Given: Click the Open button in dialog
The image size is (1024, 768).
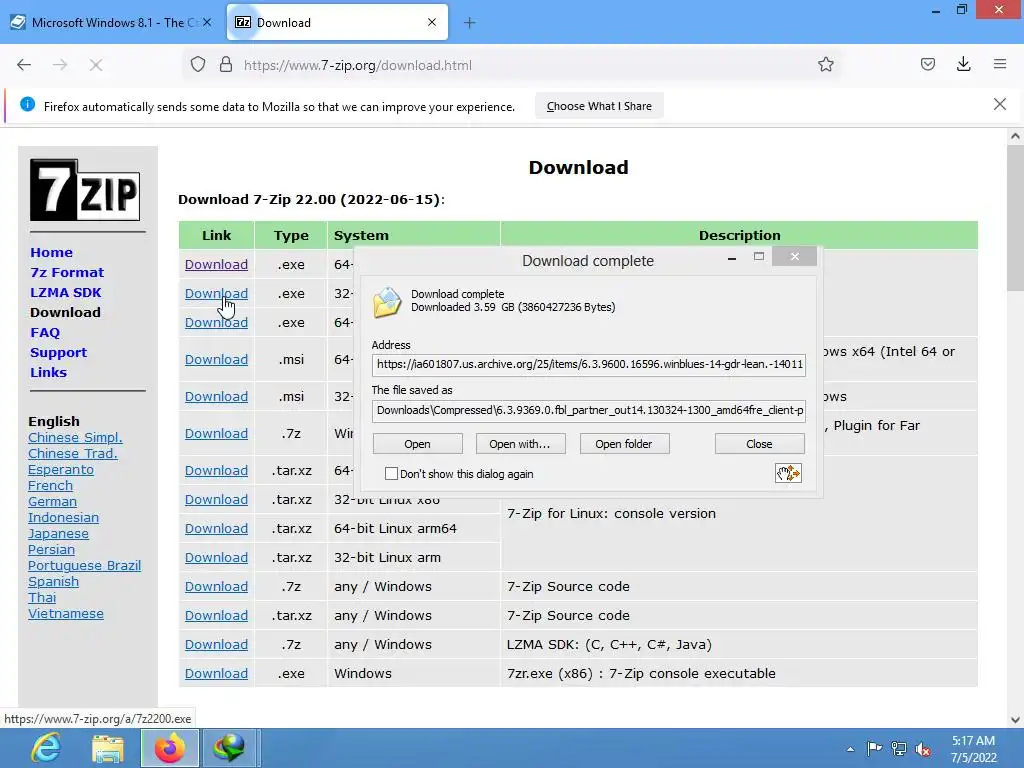Looking at the screenshot, I should click(x=417, y=444).
